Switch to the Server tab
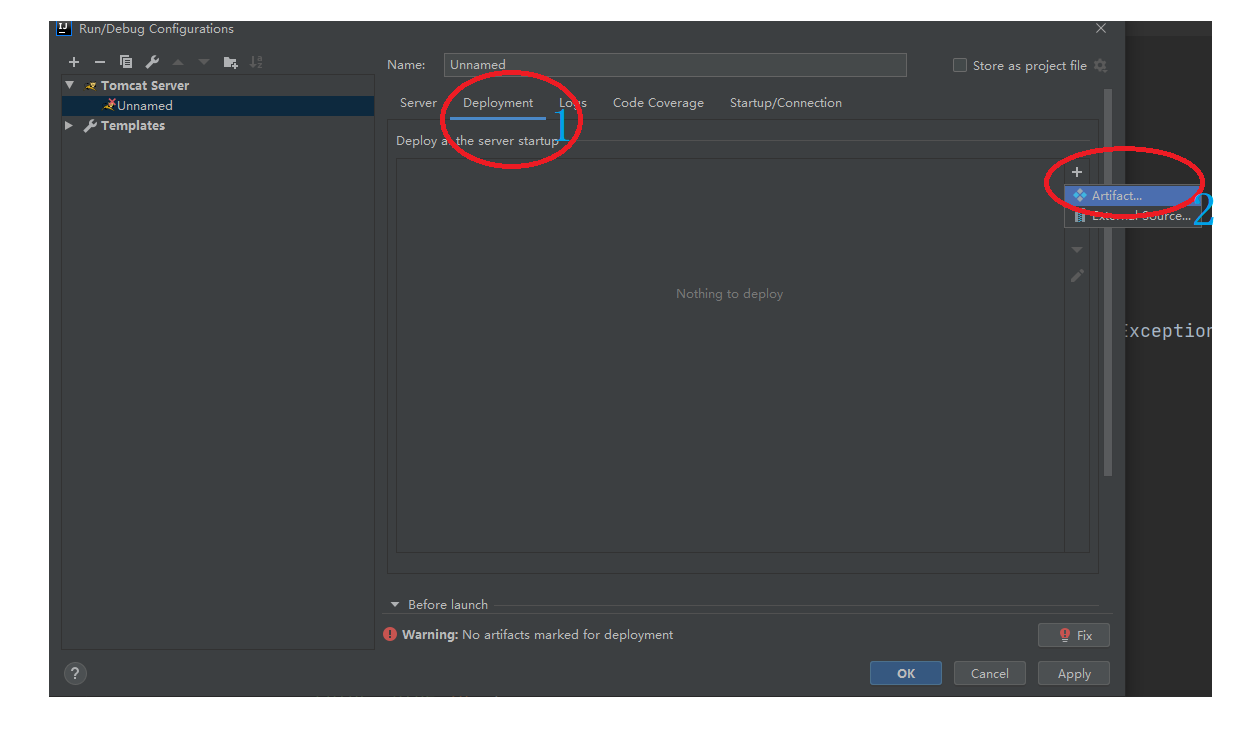Viewport: 1245px width, 729px height. coord(418,103)
